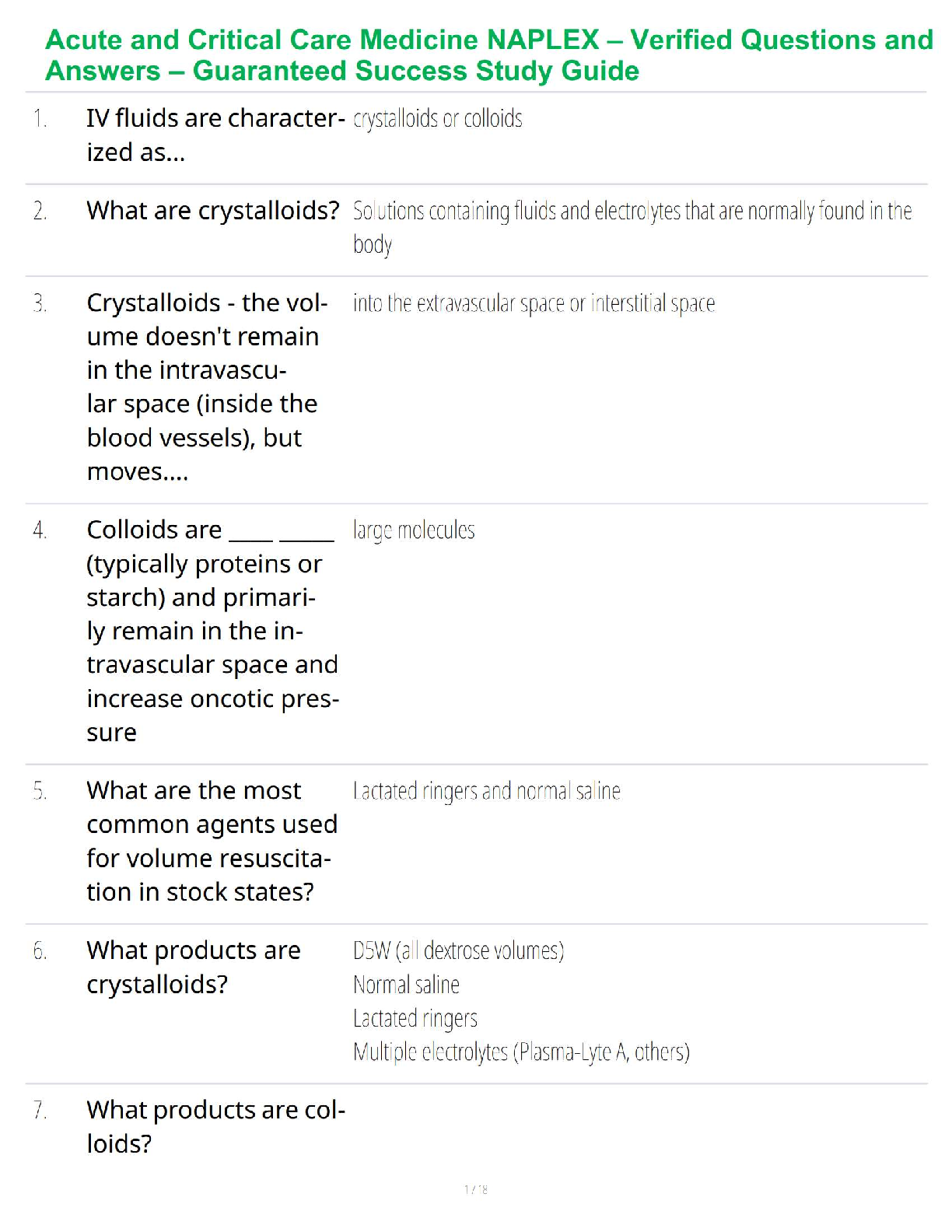Click the 'Normal saline' answer line
This screenshot has width=952, height=1232.
(x=406, y=985)
